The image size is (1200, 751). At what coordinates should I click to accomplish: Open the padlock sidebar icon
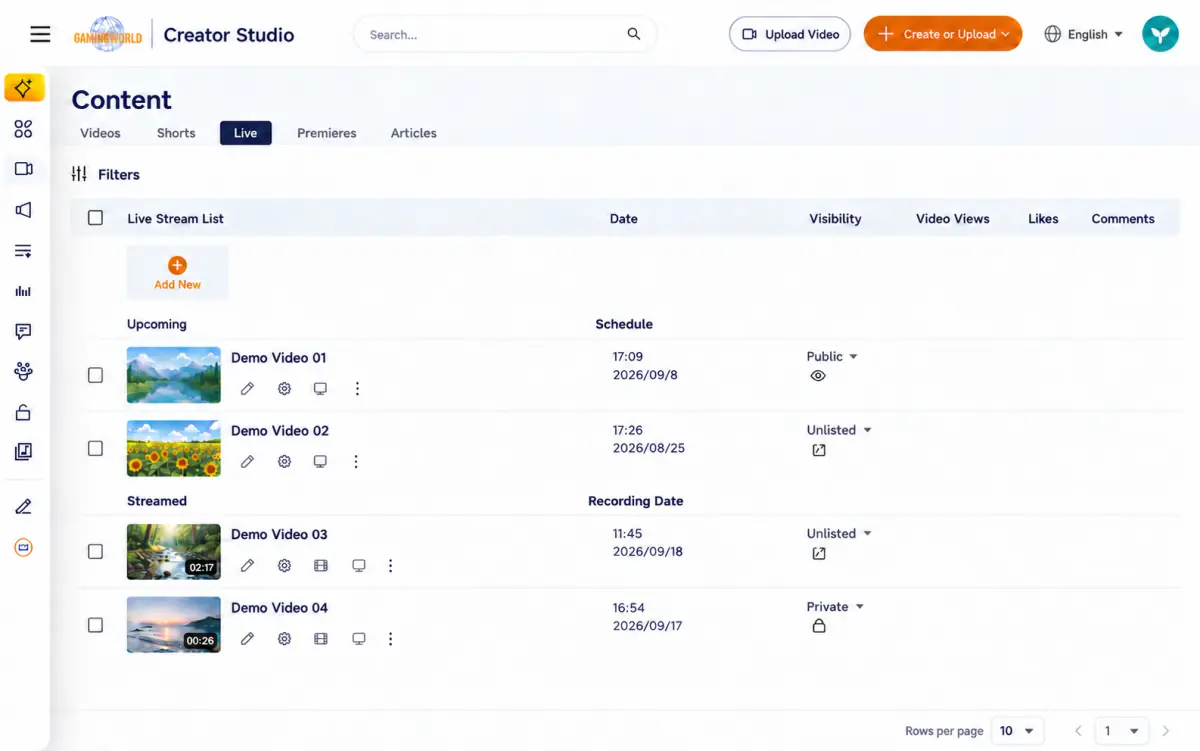coord(24,412)
